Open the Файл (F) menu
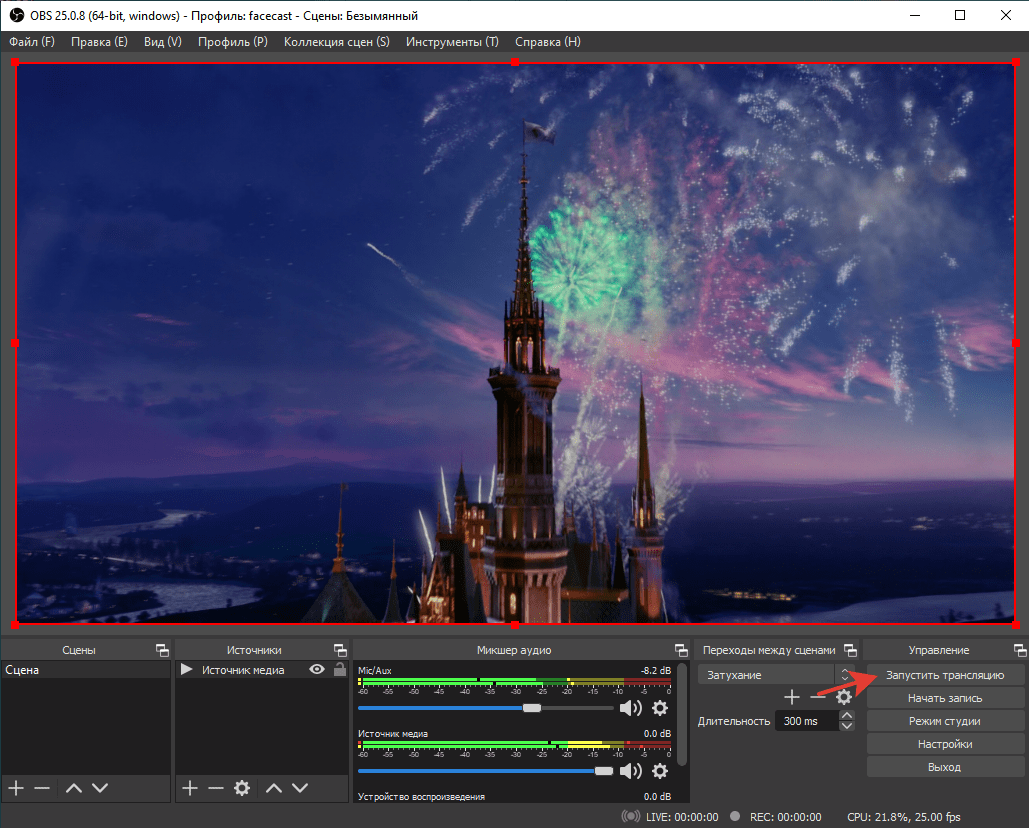The width and height of the screenshot is (1029, 828). point(32,42)
